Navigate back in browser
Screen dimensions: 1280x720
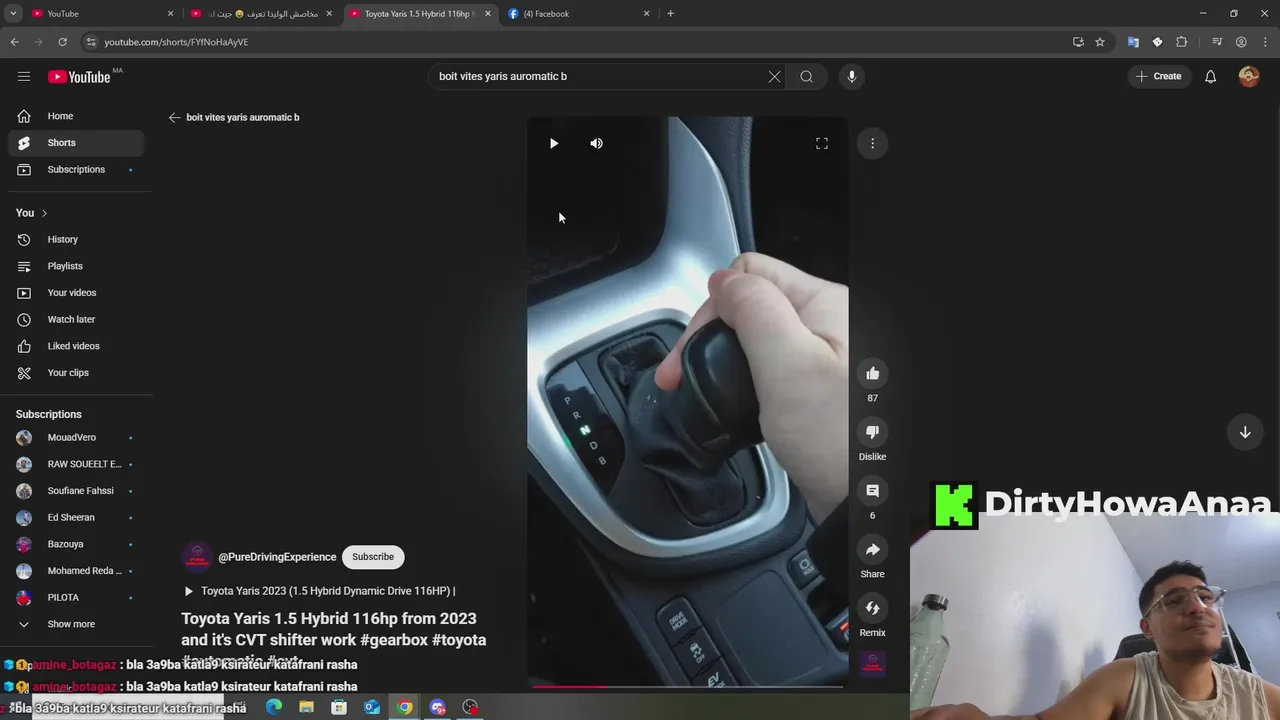[x=14, y=42]
